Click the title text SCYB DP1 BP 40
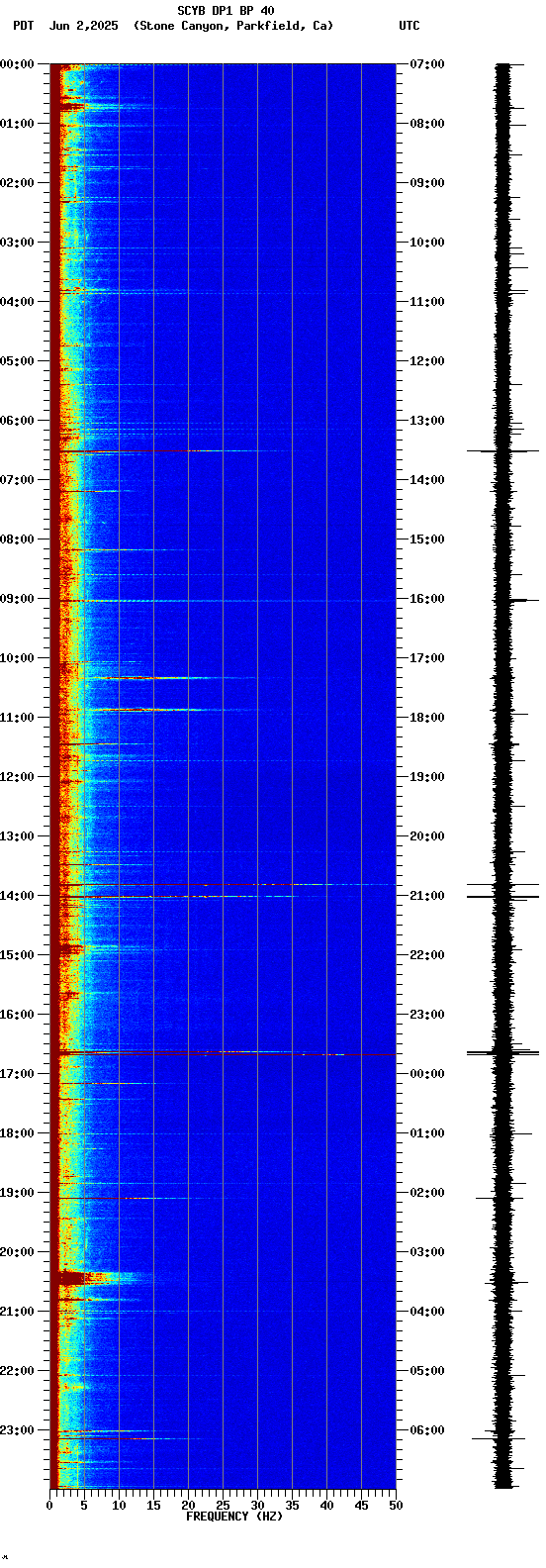 (x=226, y=11)
